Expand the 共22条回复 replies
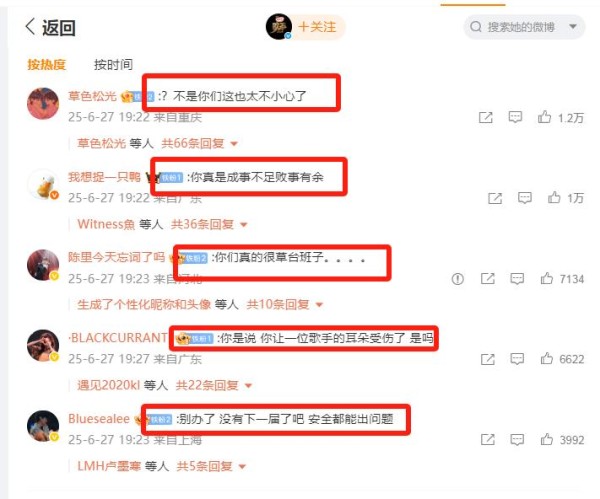 click(214, 385)
